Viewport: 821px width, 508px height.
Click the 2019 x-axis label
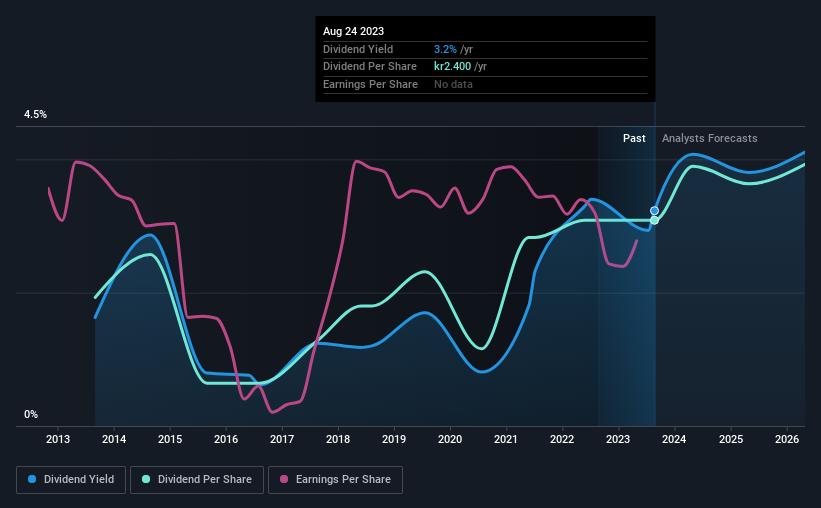click(x=394, y=439)
